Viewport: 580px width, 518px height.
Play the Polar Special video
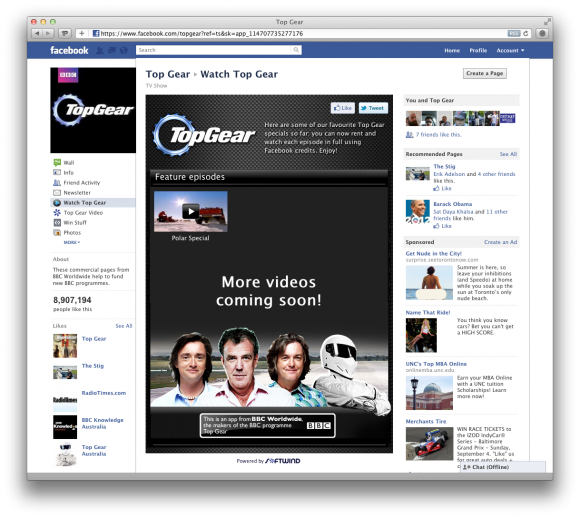(x=190, y=212)
